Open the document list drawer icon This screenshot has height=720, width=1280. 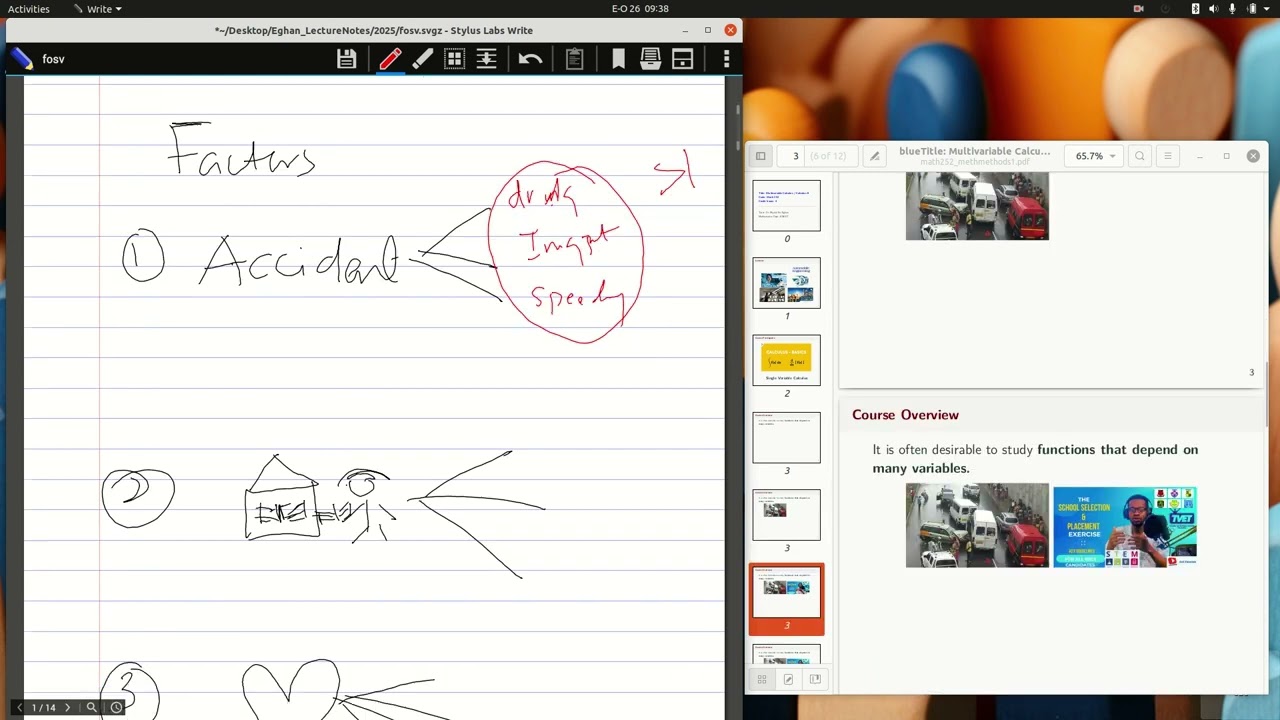click(650, 59)
